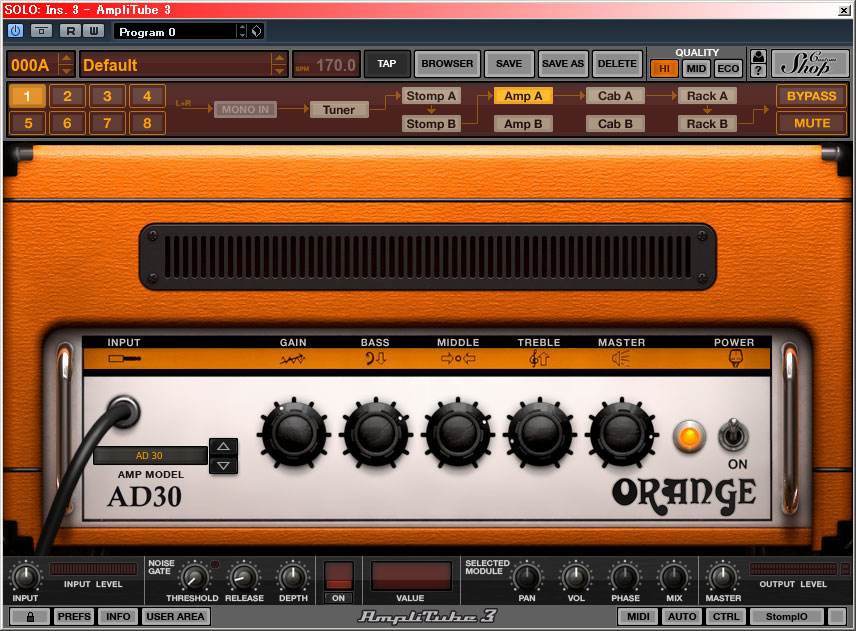Image resolution: width=856 pixels, height=631 pixels.
Task: Open the preset BROWSER
Action: 447,64
